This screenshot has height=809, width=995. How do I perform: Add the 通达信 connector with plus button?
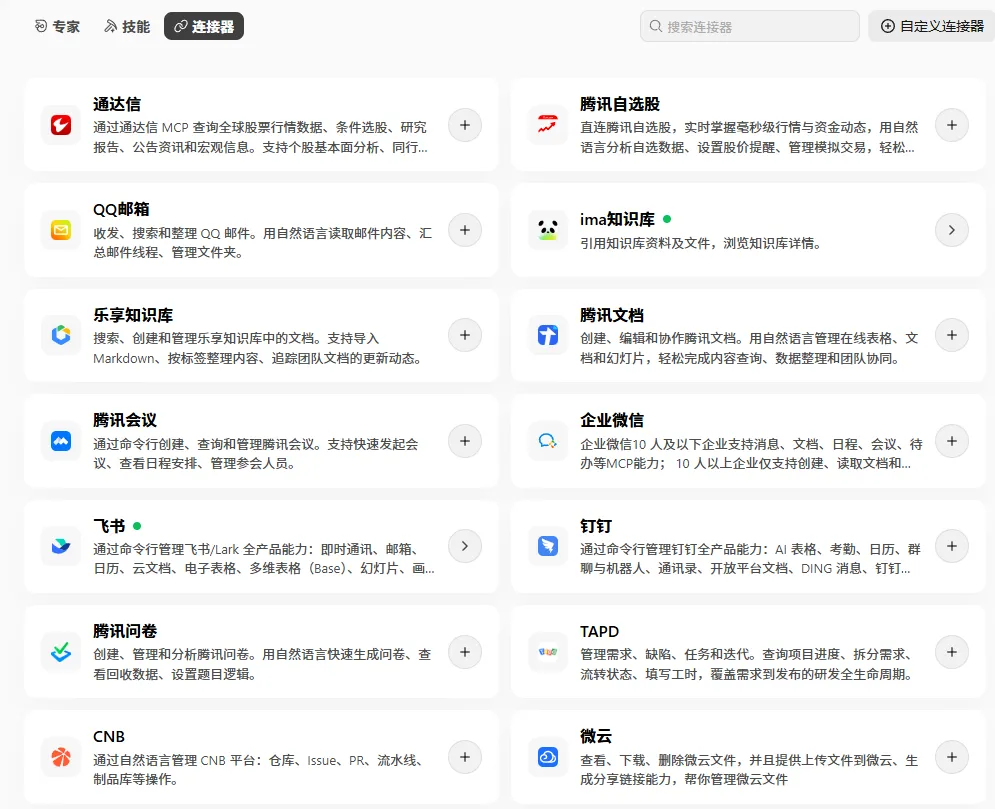point(465,125)
